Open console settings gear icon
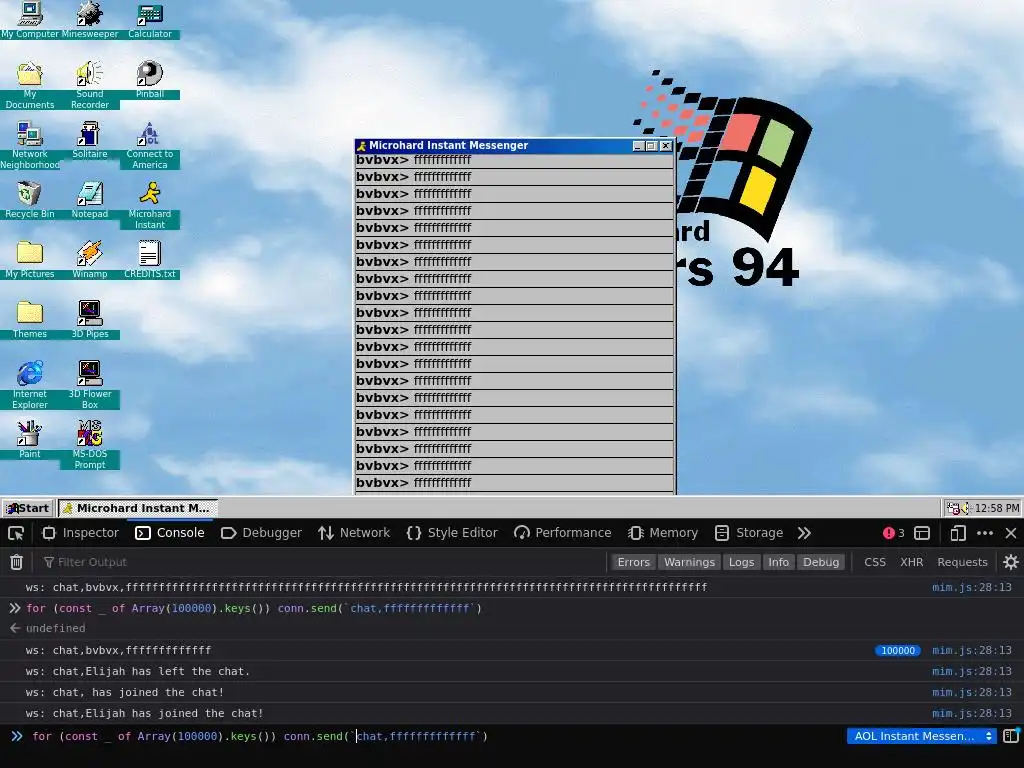Screen dimensions: 1024x768 (1010, 562)
